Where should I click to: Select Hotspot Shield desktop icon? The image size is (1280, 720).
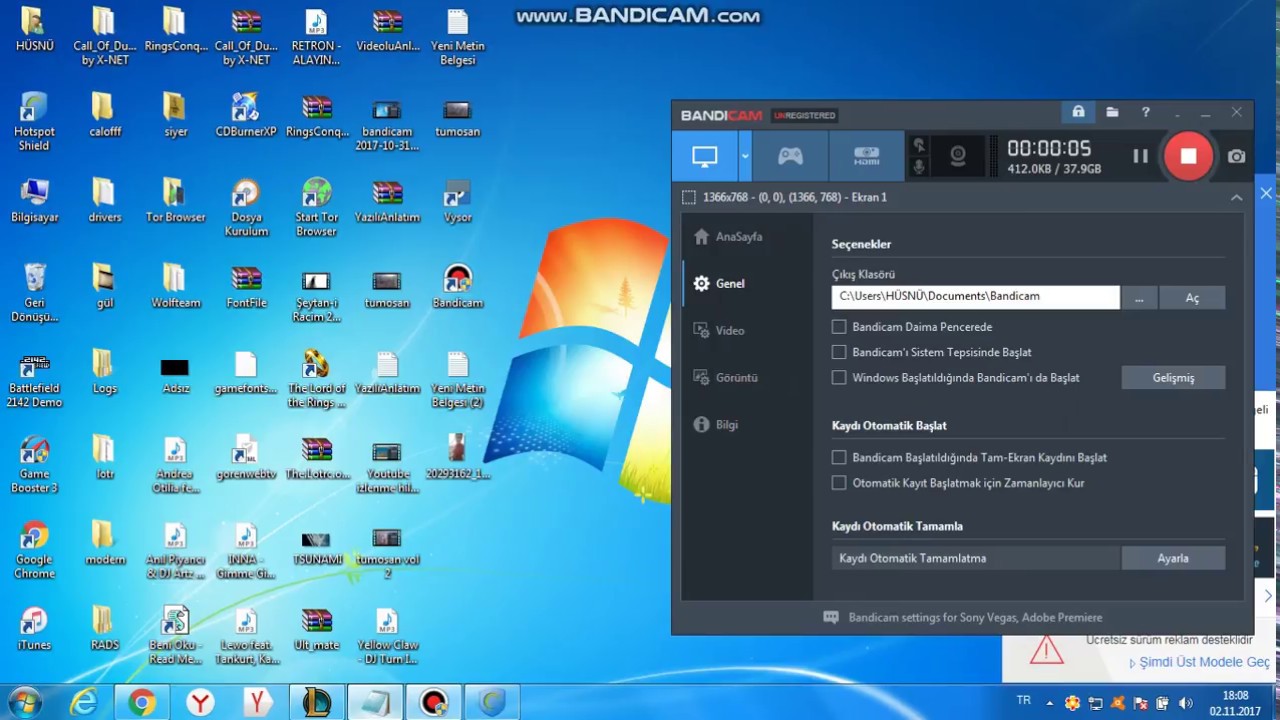click(34, 122)
